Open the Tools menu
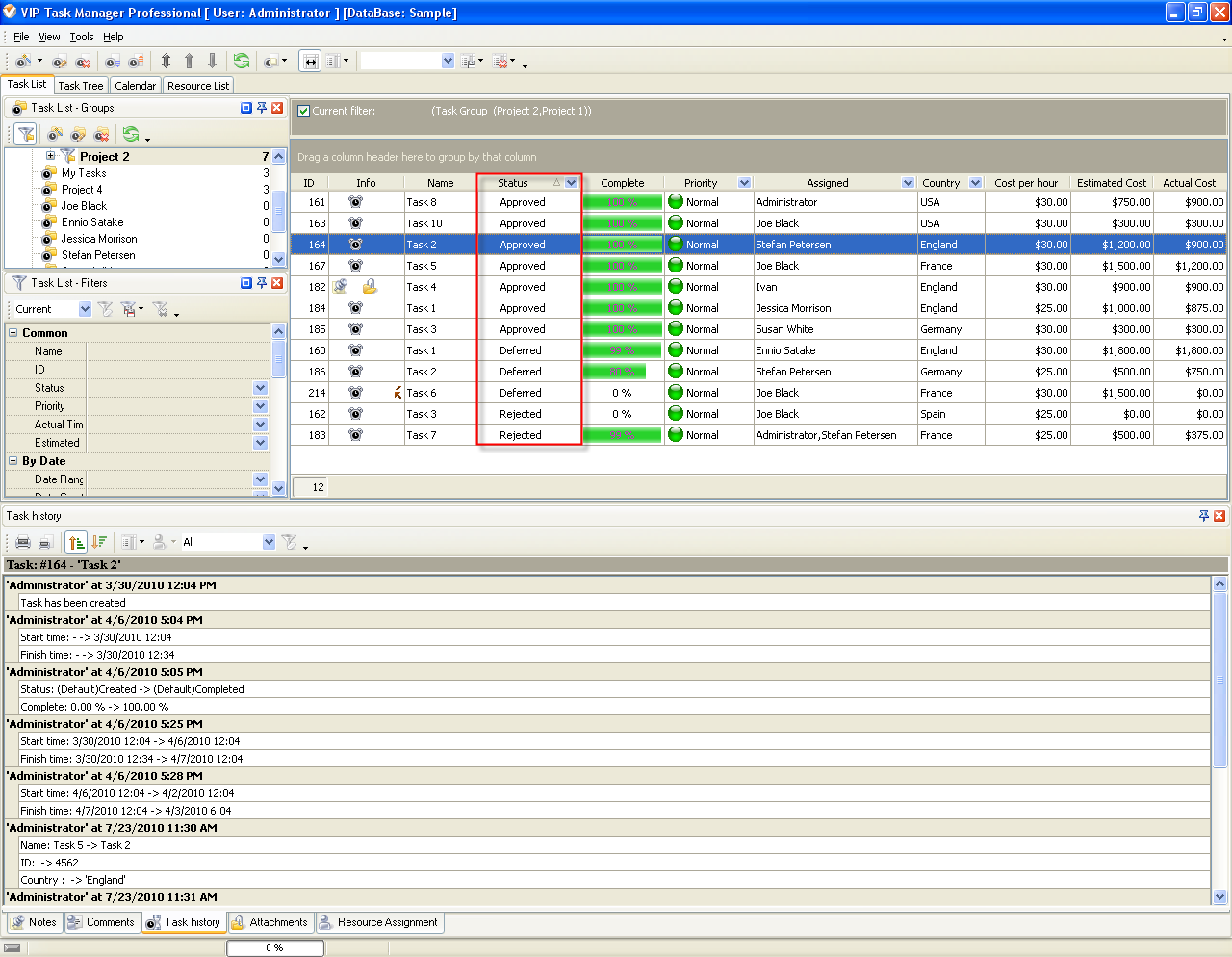This screenshot has width=1232, height=957. [82, 37]
